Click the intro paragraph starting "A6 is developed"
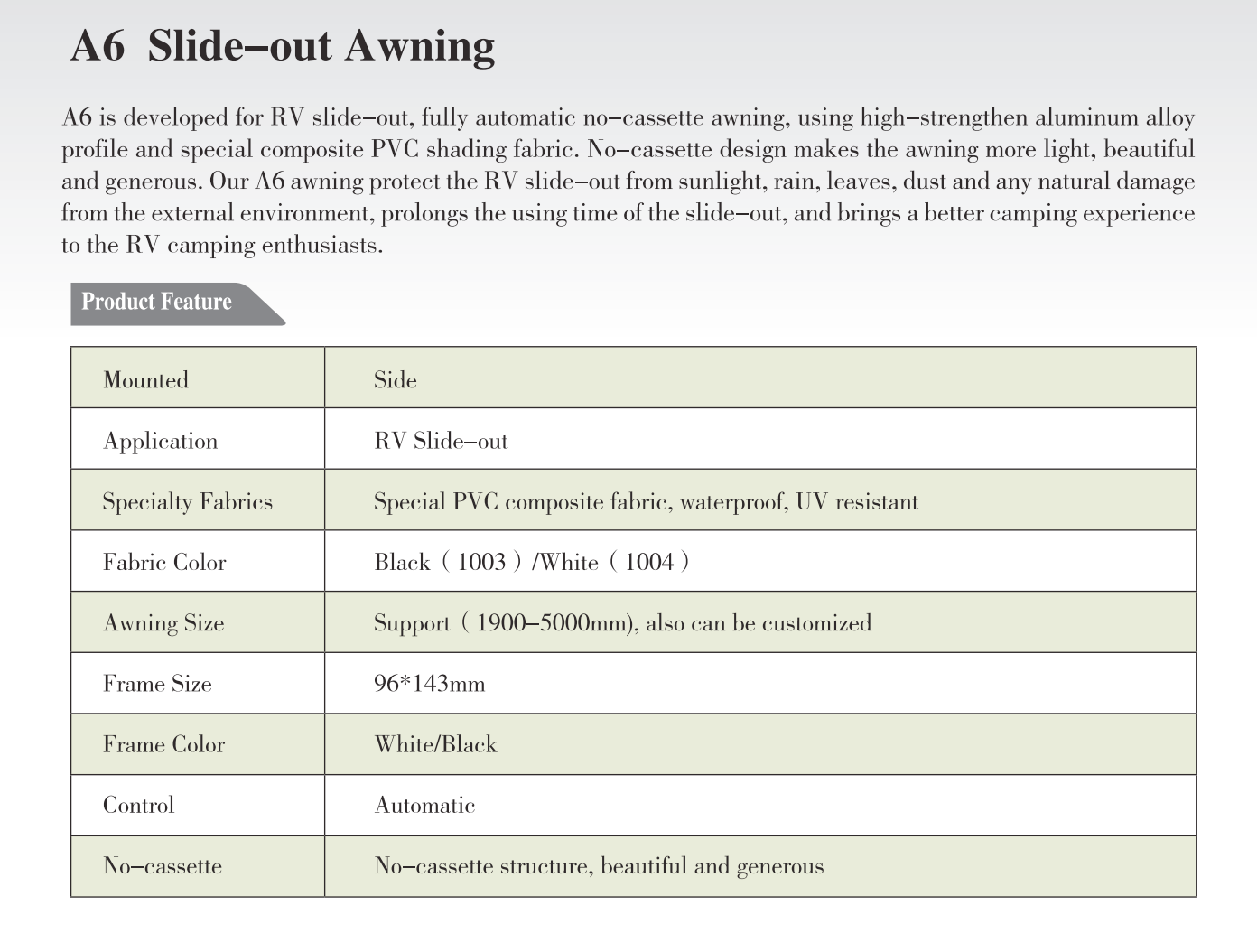The width and height of the screenshot is (1257, 952). (628, 181)
